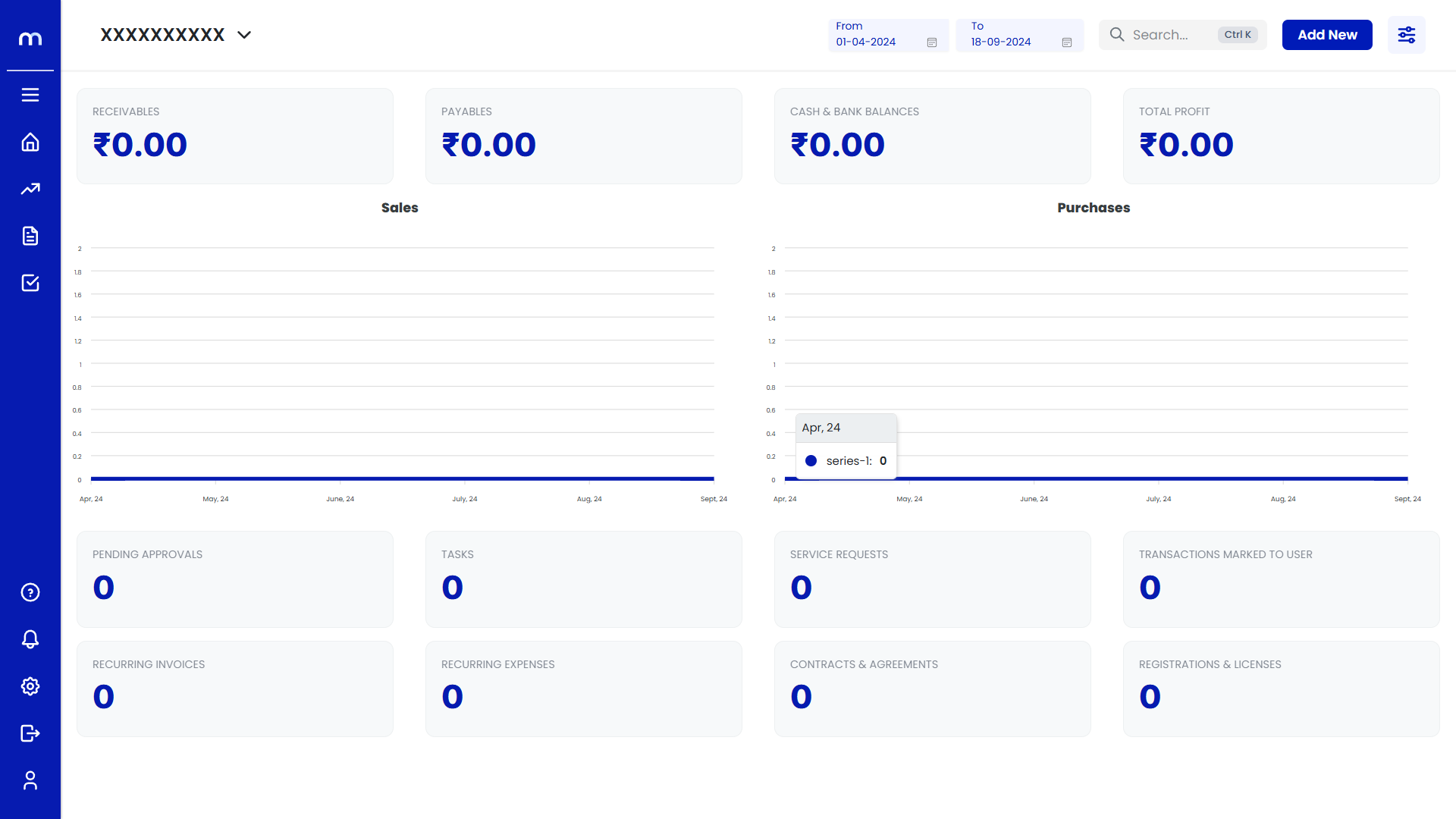Viewport: 1456px width, 819px height.
Task: Click the Sales chart title
Action: (x=400, y=208)
